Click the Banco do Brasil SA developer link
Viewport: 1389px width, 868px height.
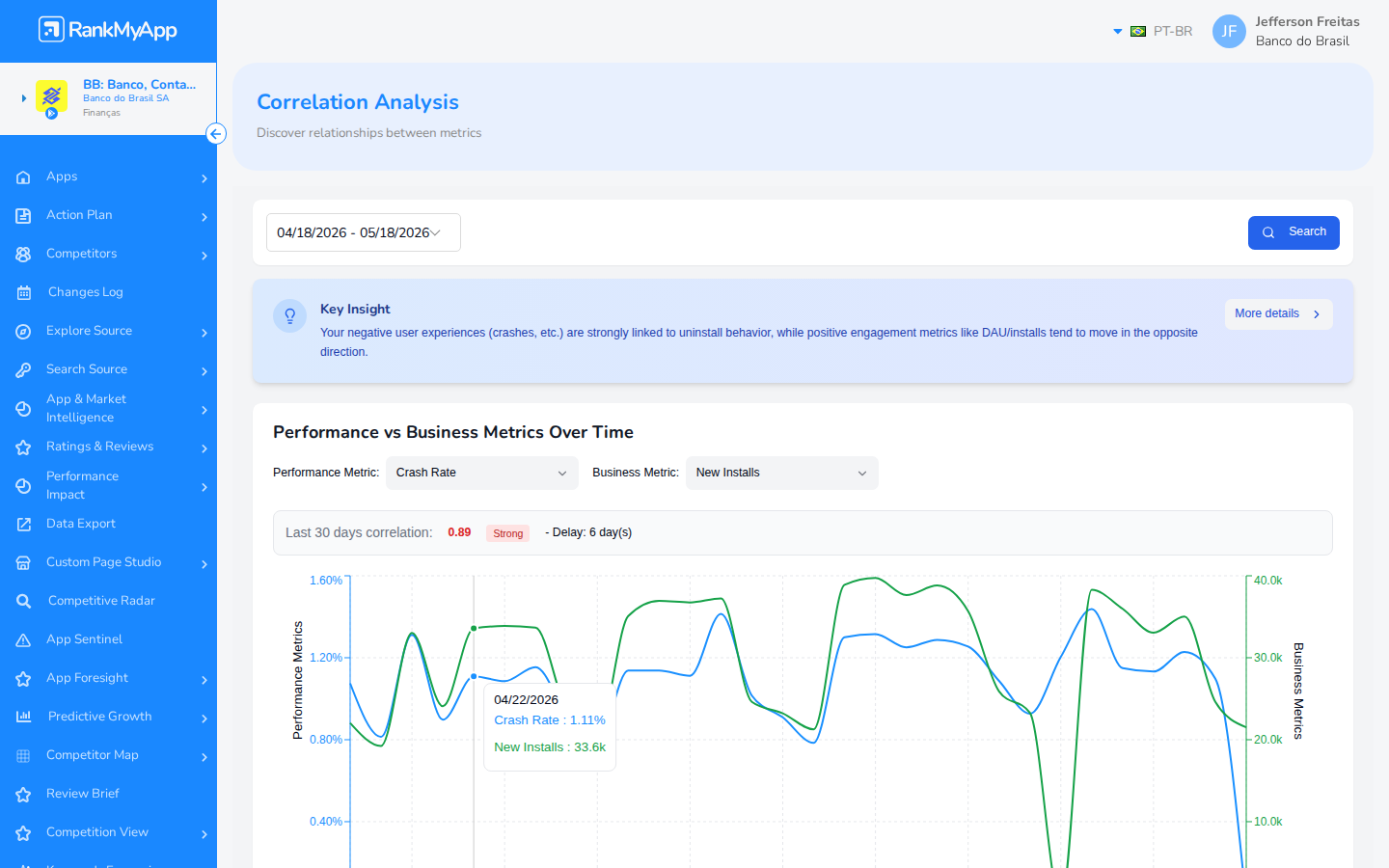coord(125,98)
